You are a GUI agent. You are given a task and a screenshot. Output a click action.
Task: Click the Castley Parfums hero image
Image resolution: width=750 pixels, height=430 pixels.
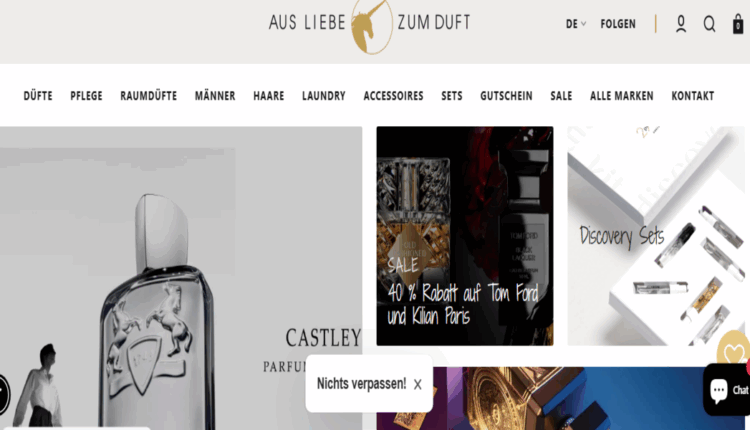coord(181,277)
